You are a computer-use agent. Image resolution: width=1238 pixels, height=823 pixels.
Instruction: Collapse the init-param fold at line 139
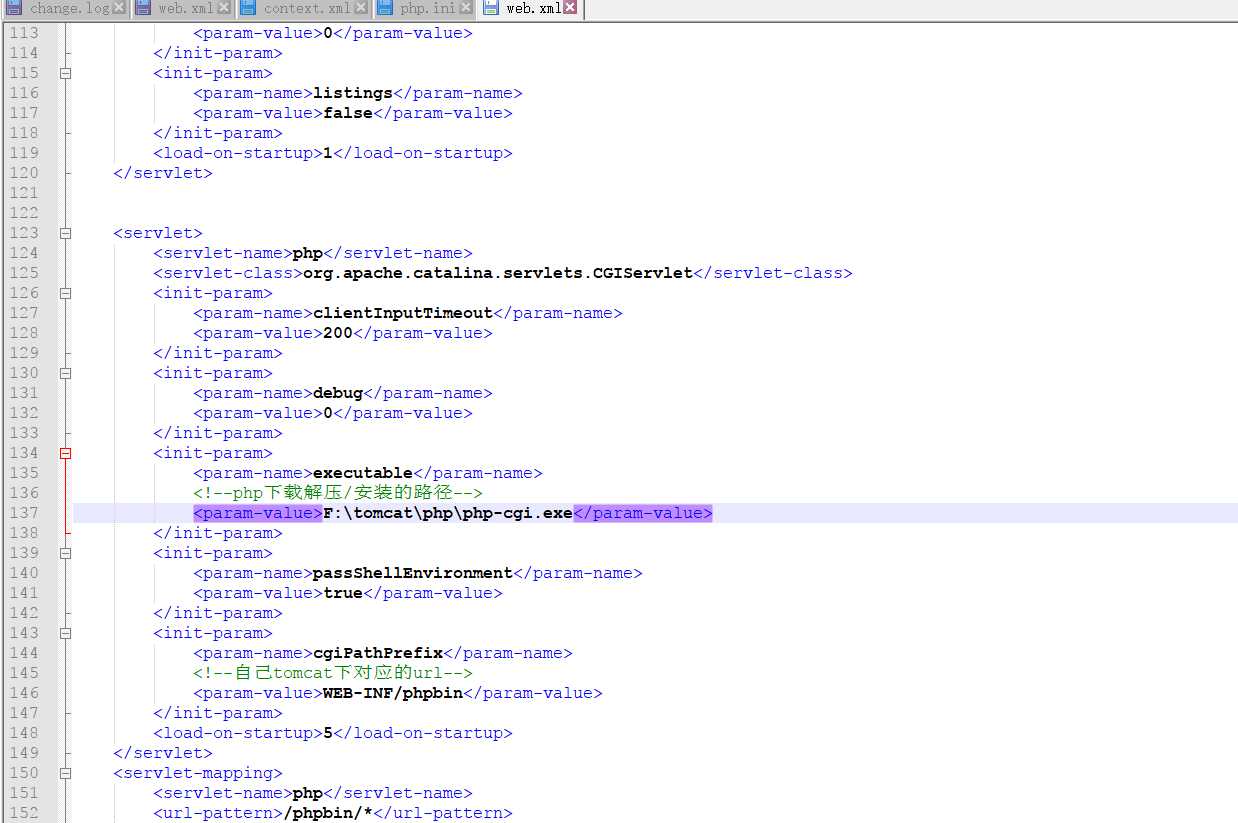(66, 553)
